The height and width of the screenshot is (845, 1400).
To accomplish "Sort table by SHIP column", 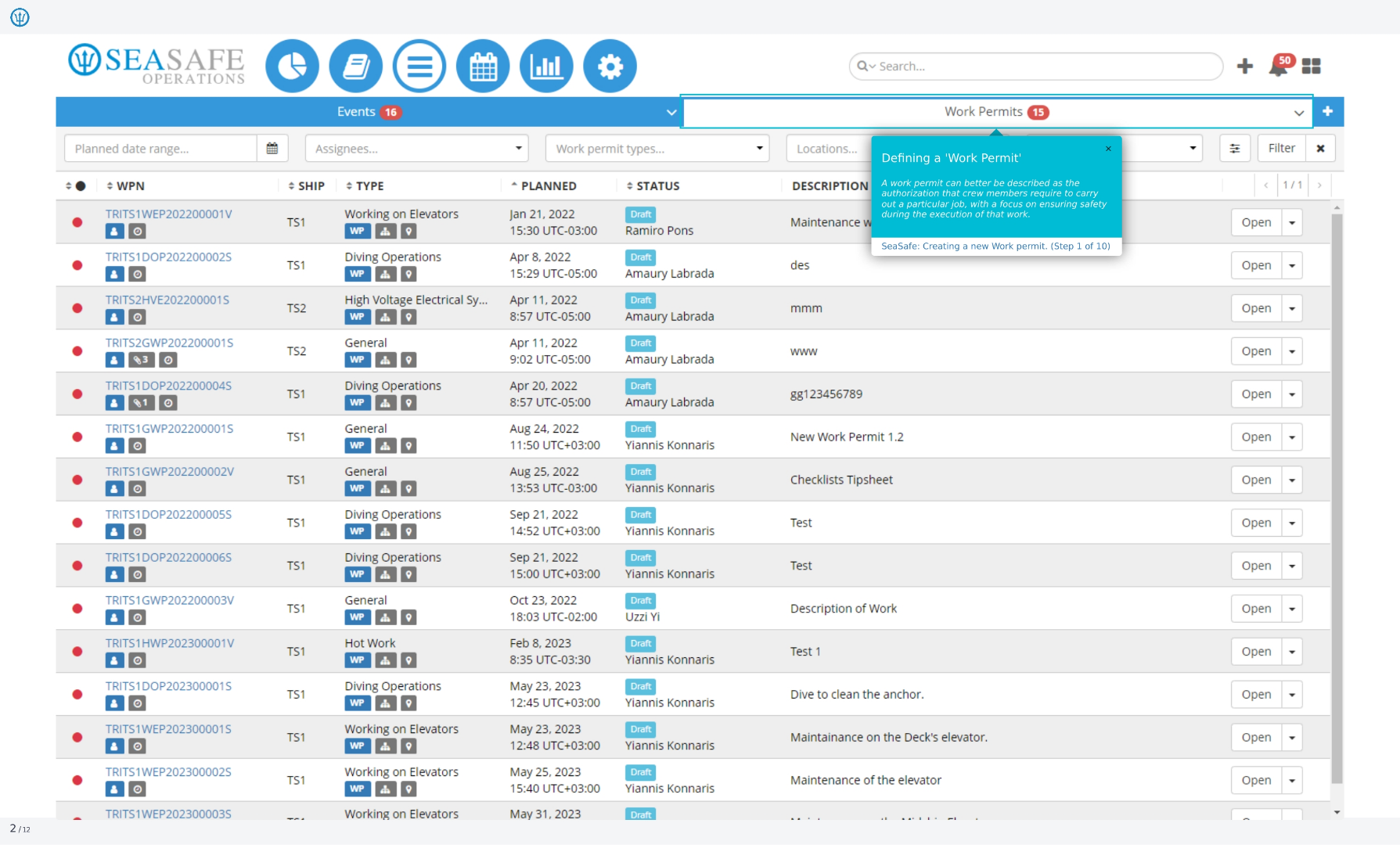I will click(x=306, y=186).
